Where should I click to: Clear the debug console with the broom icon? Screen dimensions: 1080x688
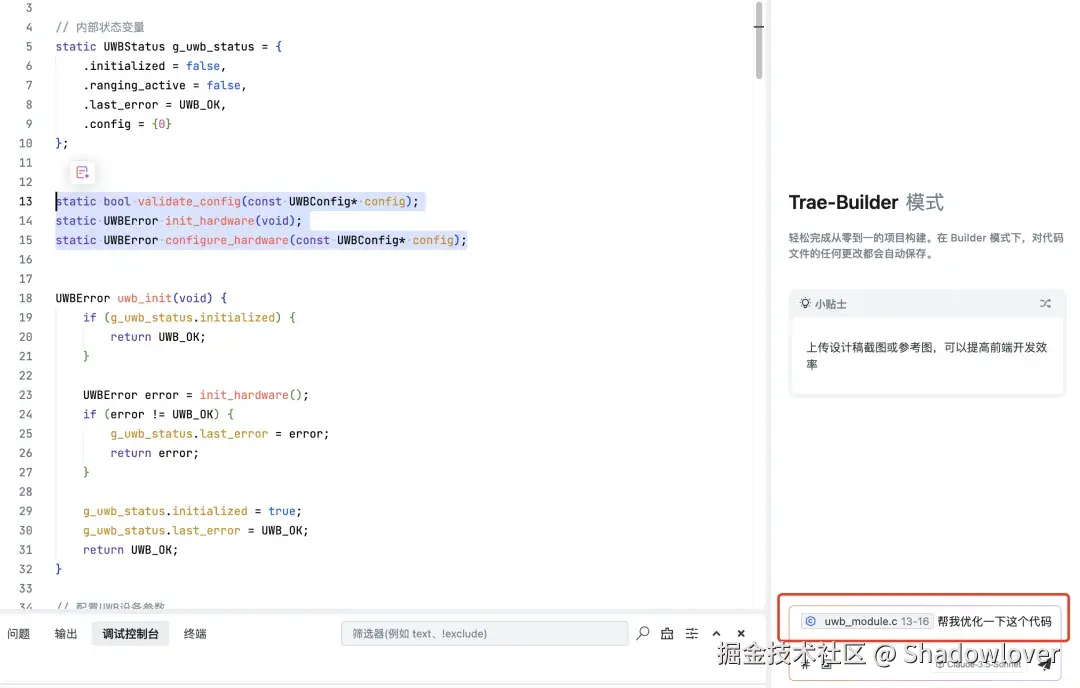667,633
